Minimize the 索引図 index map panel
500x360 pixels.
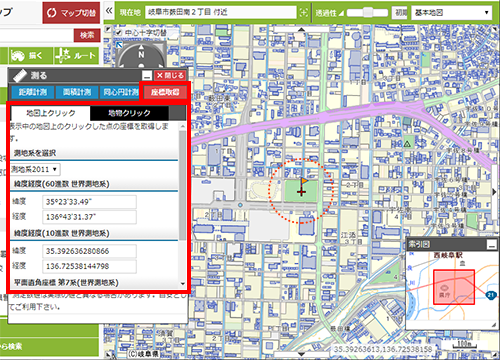point(491,245)
